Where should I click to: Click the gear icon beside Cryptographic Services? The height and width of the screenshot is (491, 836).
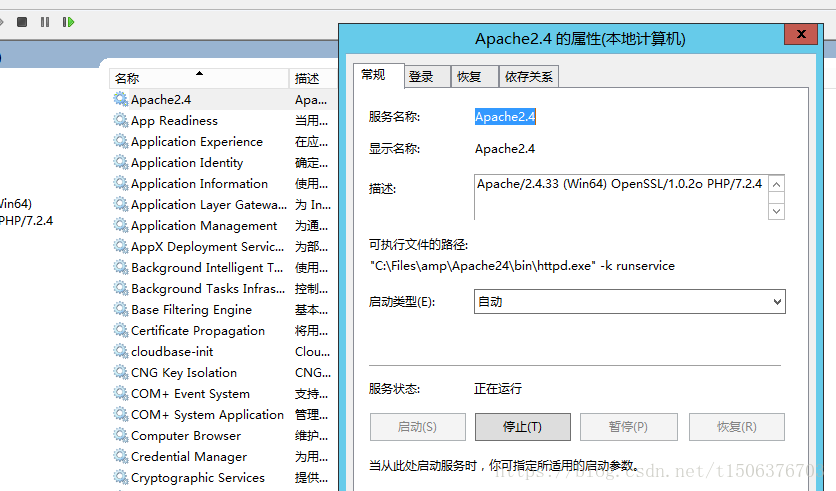[120, 477]
